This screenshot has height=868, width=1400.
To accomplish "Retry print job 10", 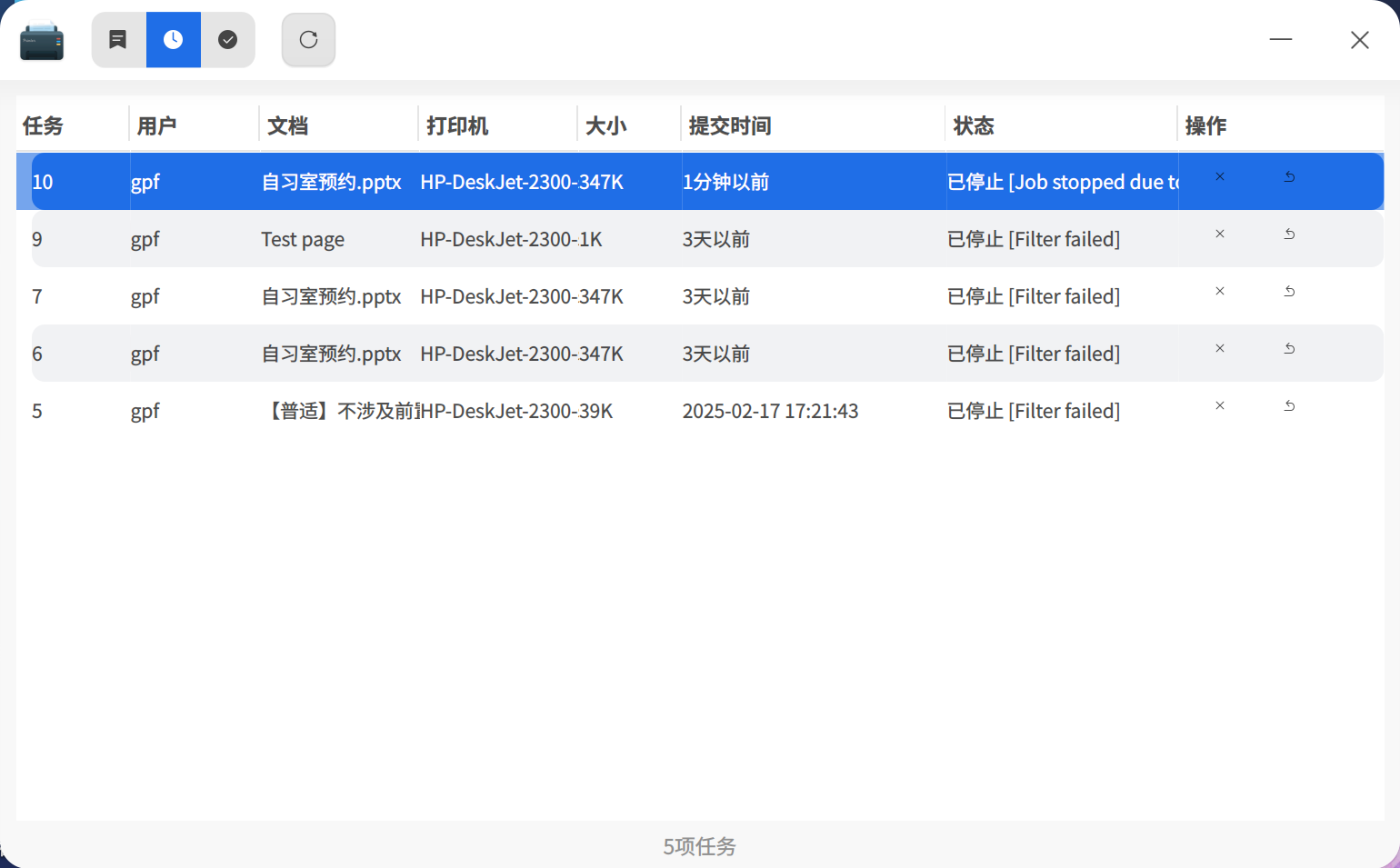I will (x=1289, y=176).
